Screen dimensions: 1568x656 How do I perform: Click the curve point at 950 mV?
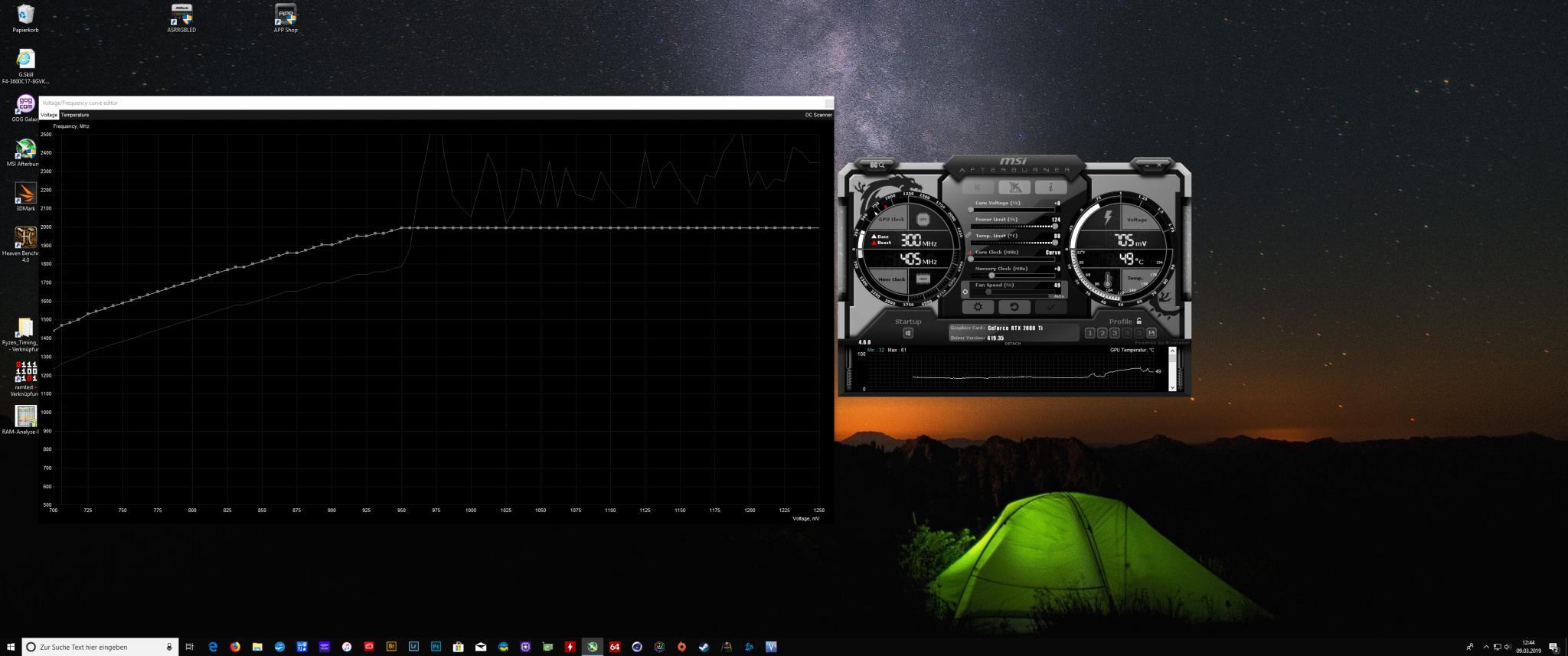(401, 228)
